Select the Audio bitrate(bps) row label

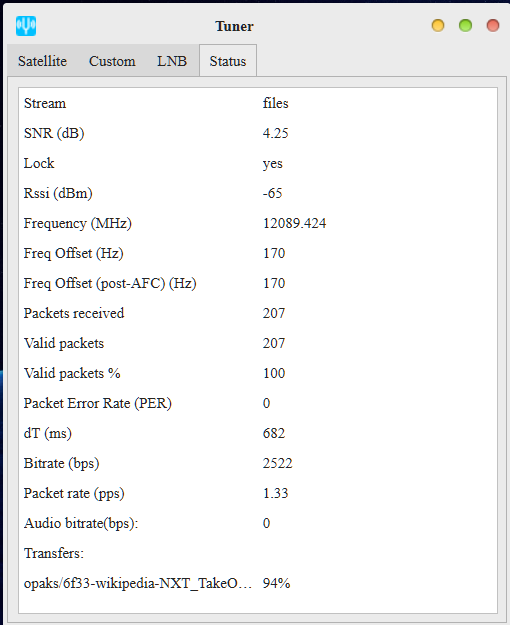click(81, 523)
